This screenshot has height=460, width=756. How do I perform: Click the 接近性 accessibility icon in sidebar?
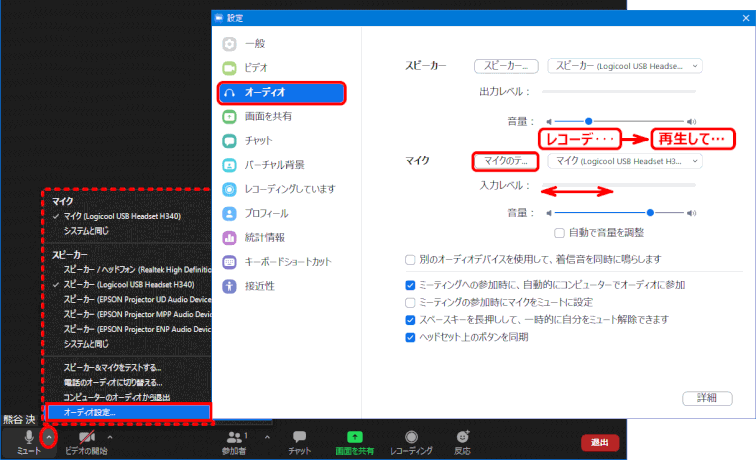tap(230, 286)
